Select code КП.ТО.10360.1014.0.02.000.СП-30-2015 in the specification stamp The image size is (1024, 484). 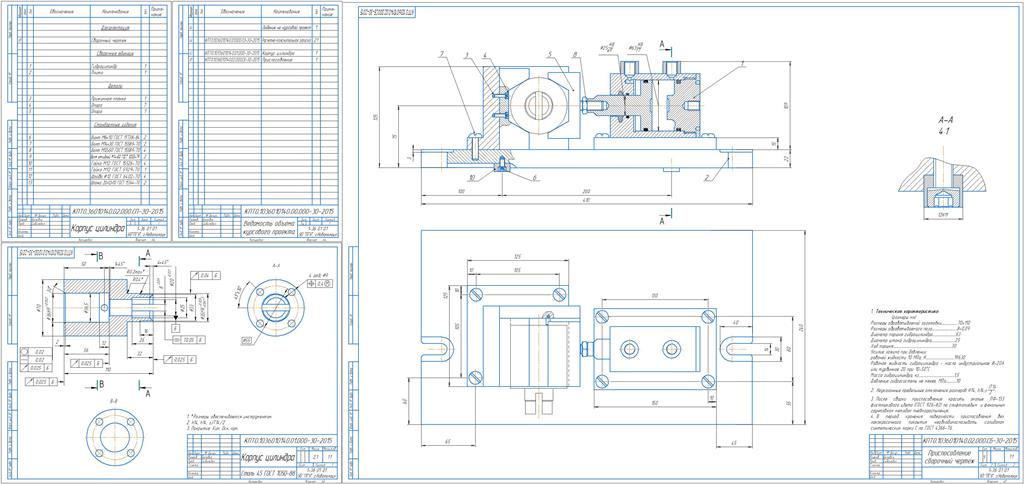(x=118, y=211)
